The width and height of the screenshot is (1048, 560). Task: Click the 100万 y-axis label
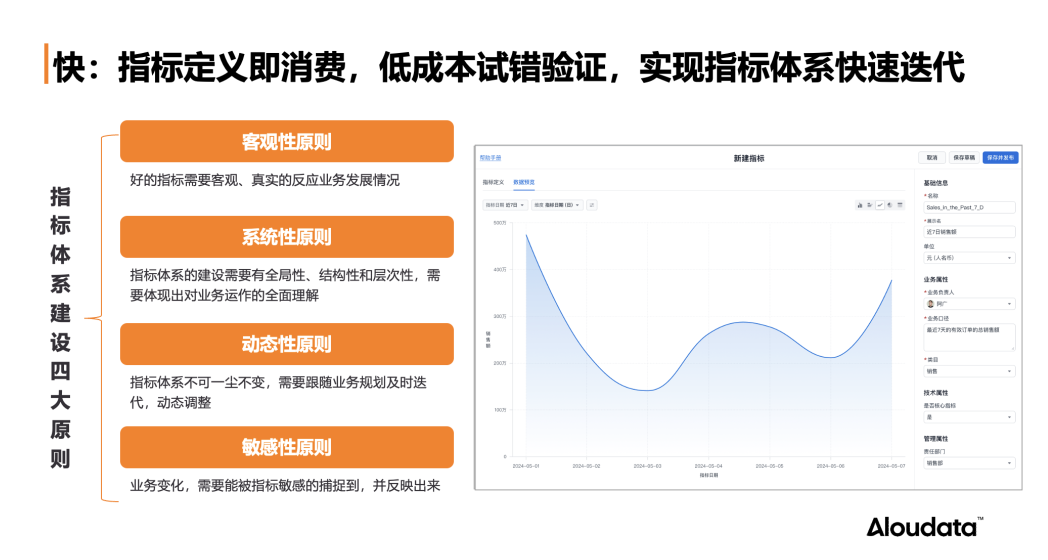click(x=500, y=410)
